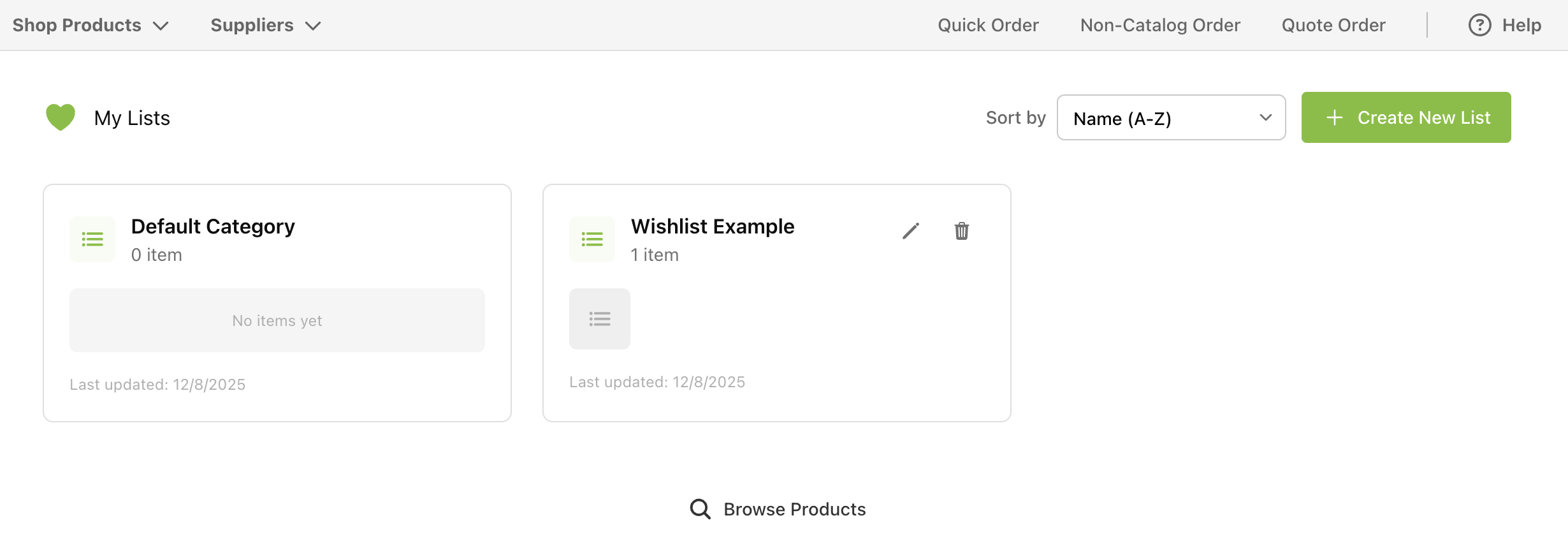The width and height of the screenshot is (1568, 555).
Task: Go to Quick Order
Action: tap(988, 26)
